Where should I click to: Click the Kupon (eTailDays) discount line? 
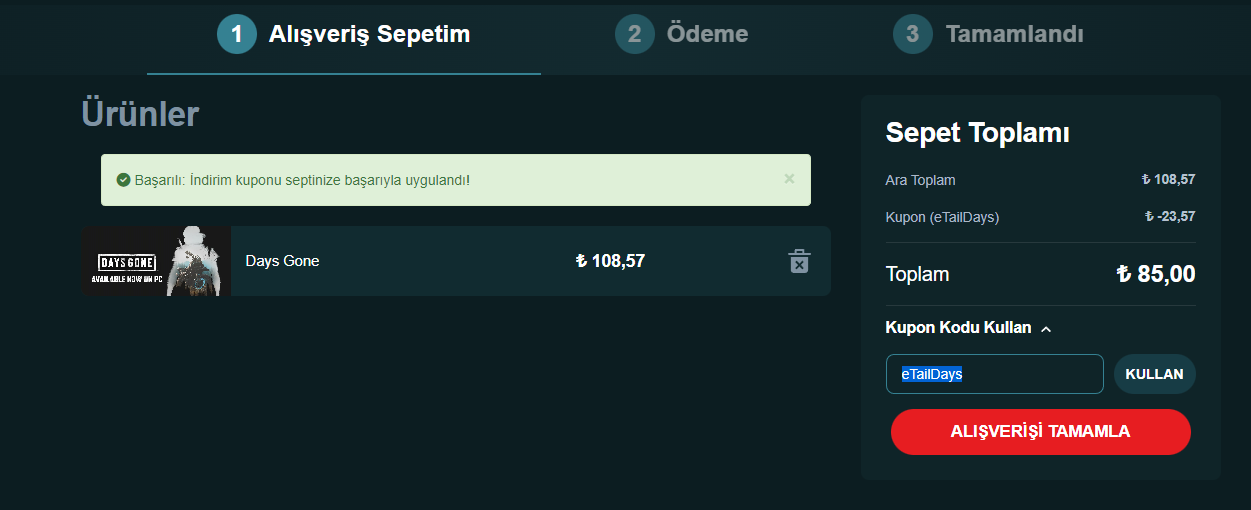coord(942,217)
